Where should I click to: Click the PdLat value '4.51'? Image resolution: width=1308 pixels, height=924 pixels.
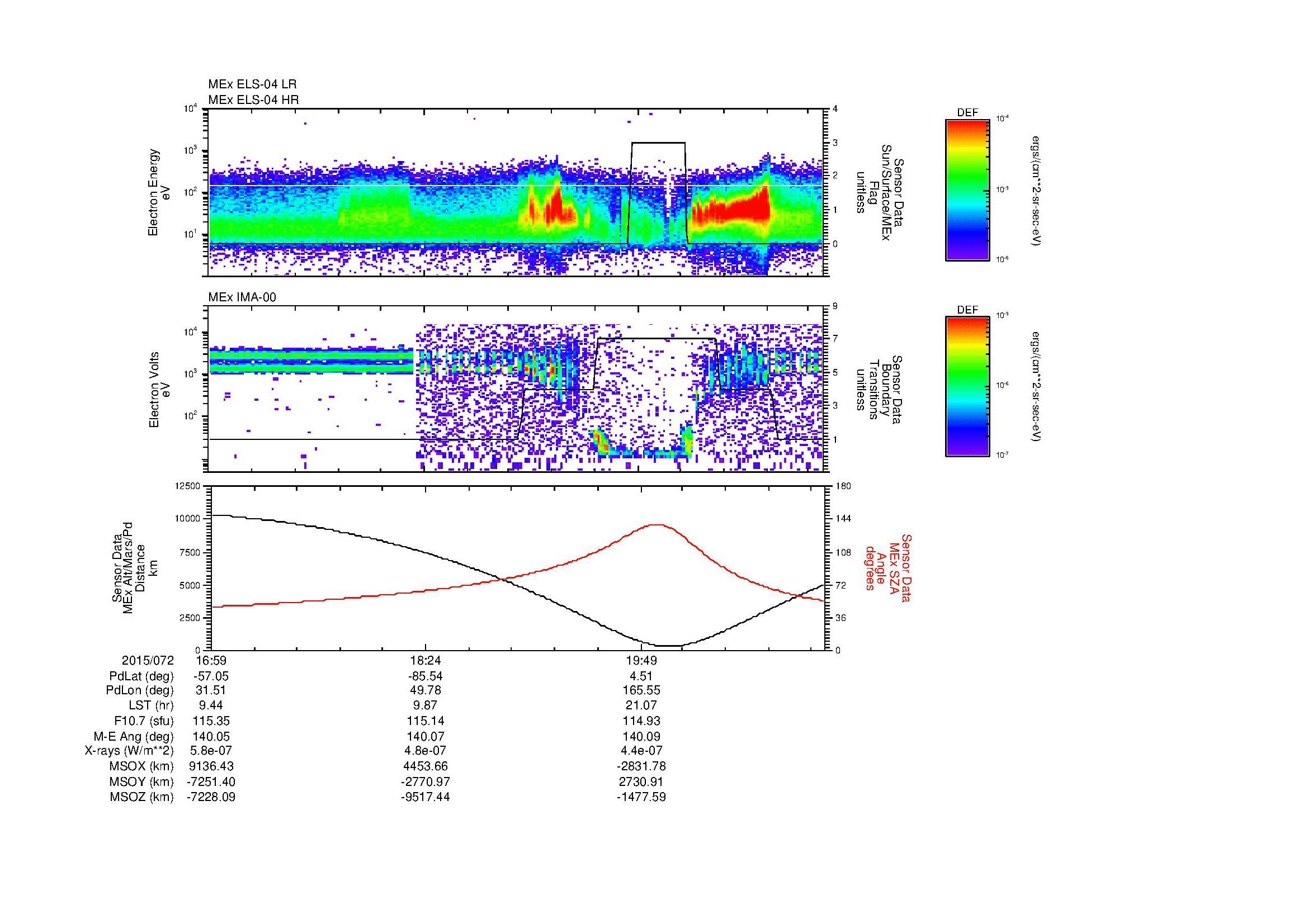(641, 676)
